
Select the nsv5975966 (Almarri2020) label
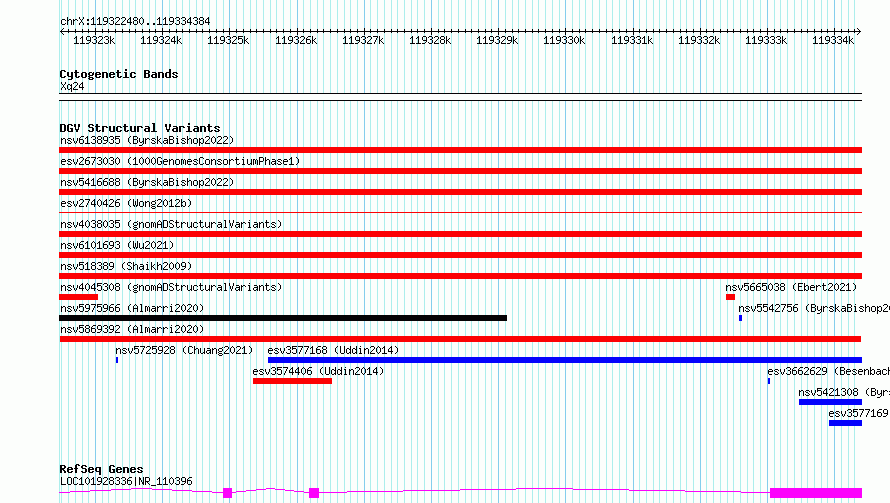tap(132, 308)
